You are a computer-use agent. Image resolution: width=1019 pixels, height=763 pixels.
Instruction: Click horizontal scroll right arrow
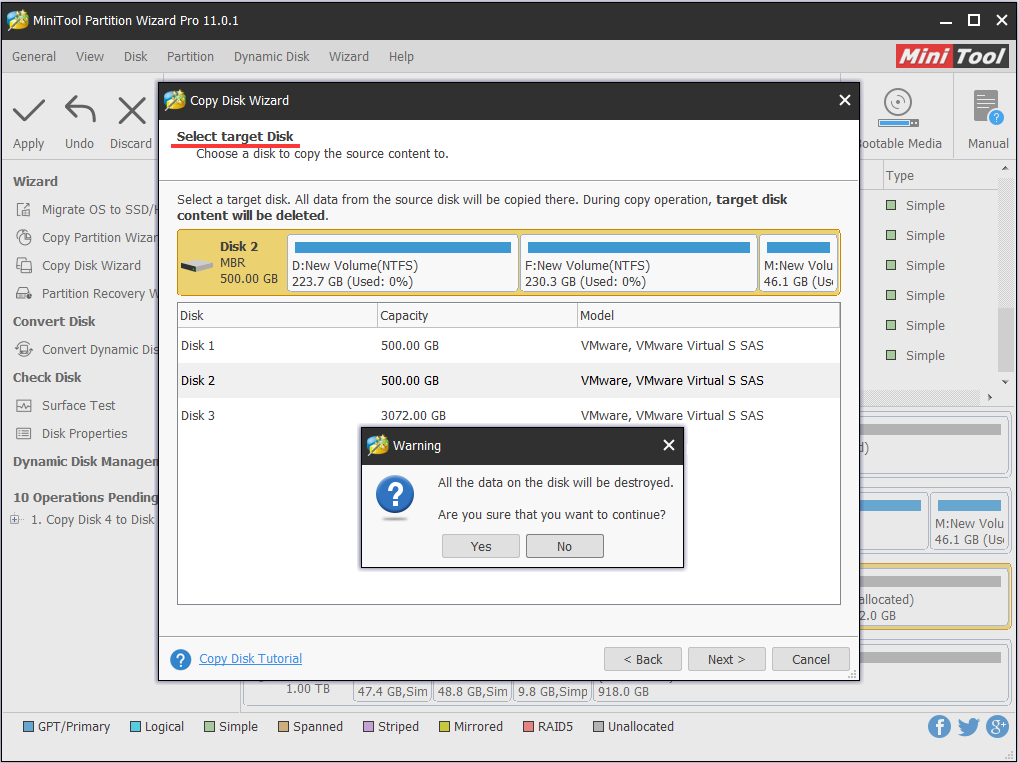tap(990, 397)
